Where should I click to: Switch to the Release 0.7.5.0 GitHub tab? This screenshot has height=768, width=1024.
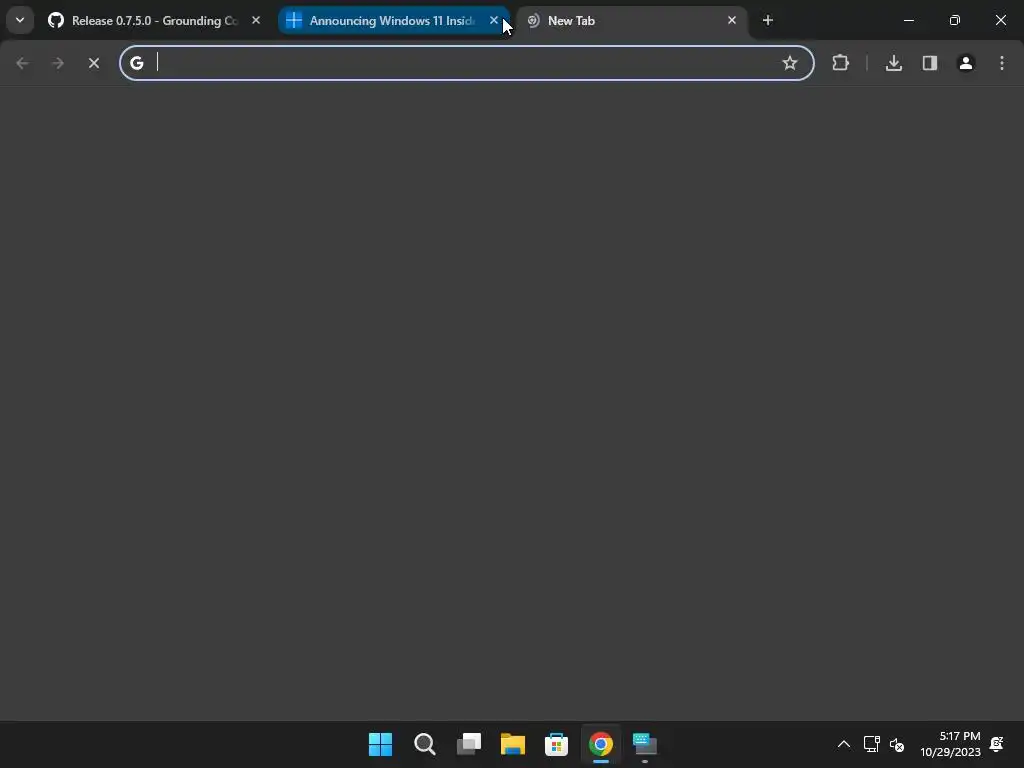pyautogui.click(x=155, y=21)
